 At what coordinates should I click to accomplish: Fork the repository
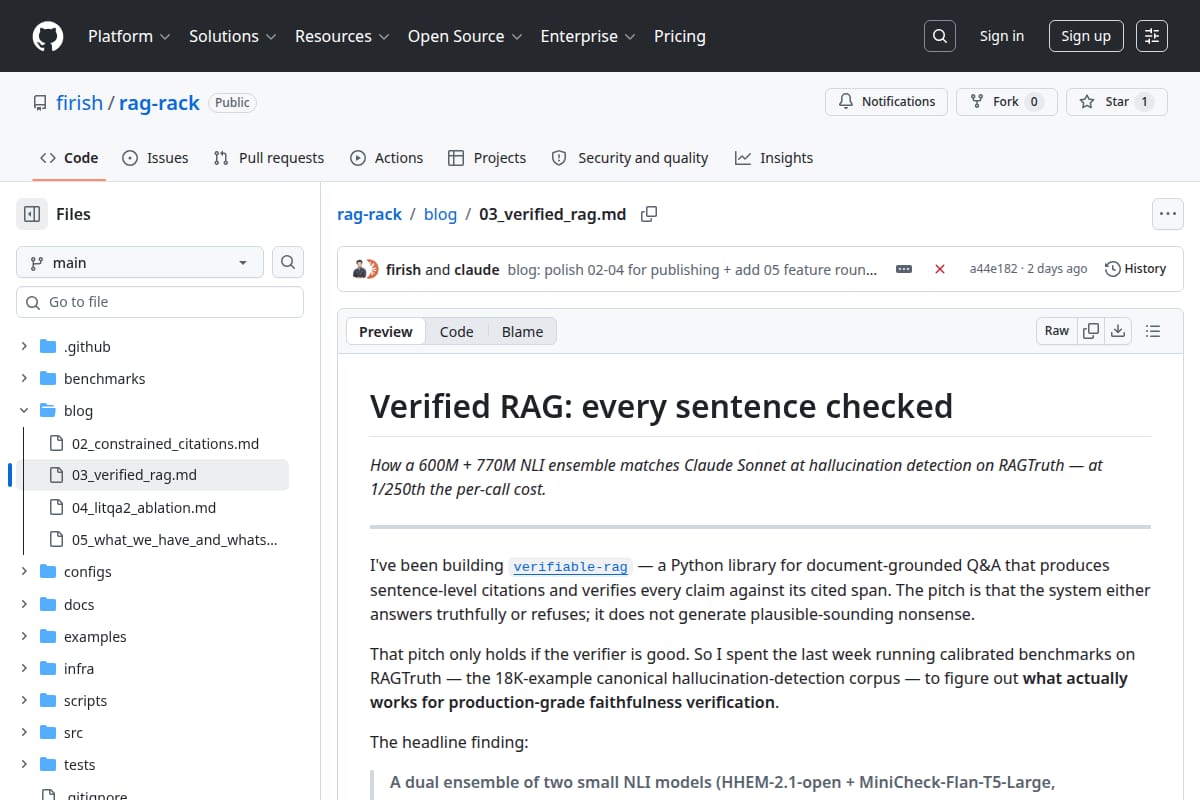click(x=1006, y=102)
